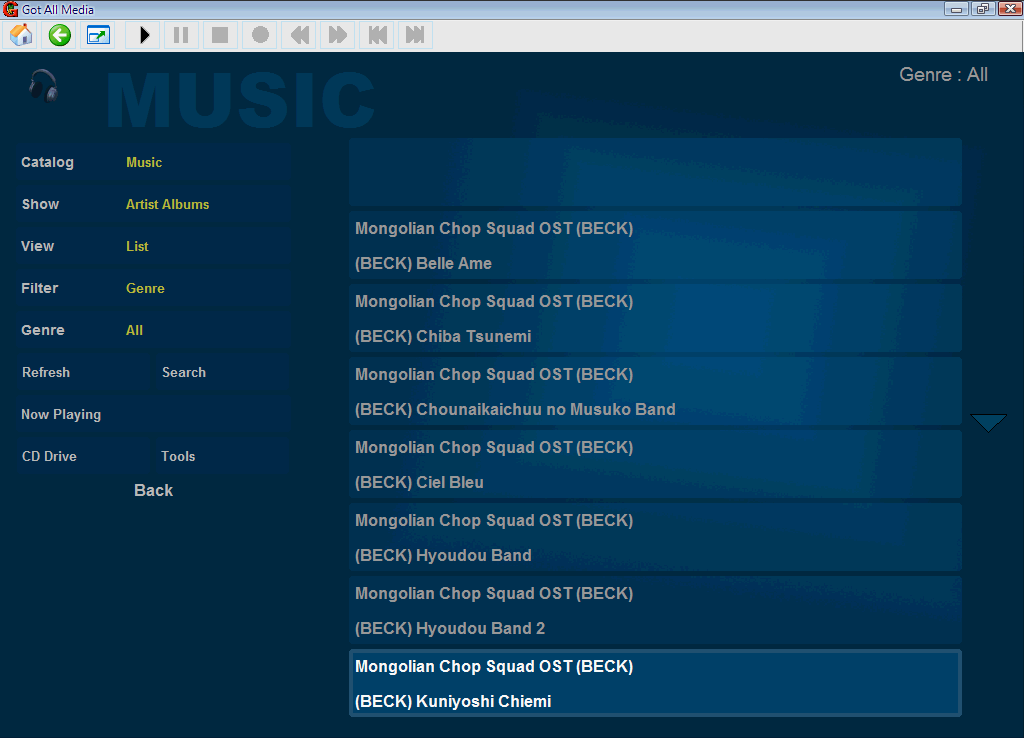Viewport: 1024px width, 738px height.
Task: Pause playback in toolbar
Action: click(182, 35)
